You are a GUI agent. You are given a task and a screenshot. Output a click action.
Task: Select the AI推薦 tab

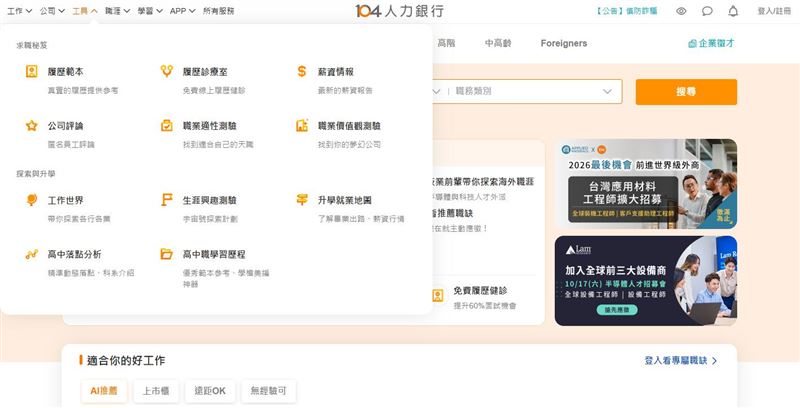point(104,391)
